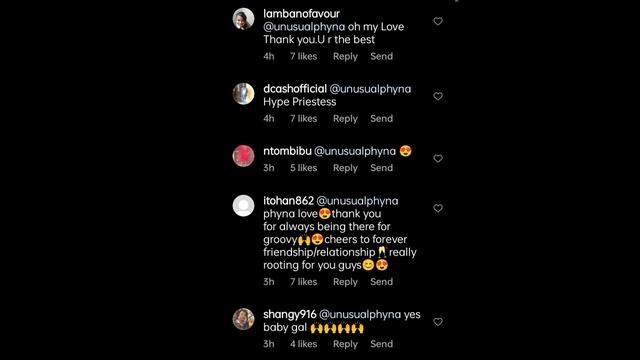Like ntombibu's comment via heart icon
This screenshot has width=640, height=360.
click(x=438, y=158)
